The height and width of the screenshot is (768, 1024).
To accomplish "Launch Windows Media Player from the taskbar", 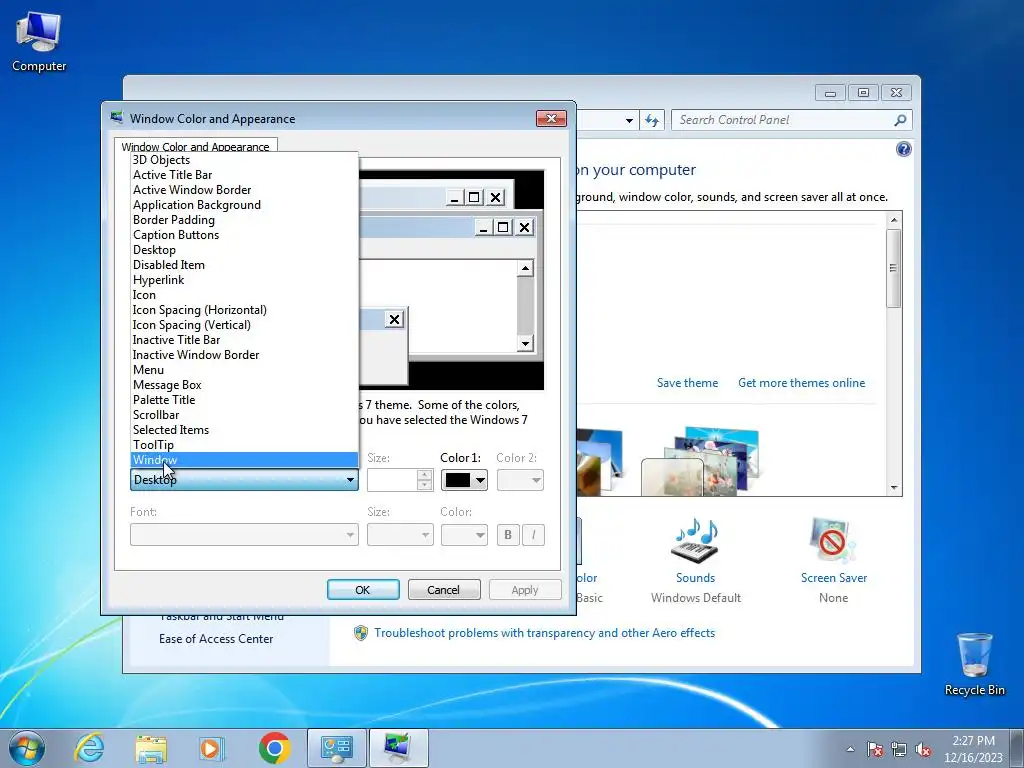I will click(212, 748).
